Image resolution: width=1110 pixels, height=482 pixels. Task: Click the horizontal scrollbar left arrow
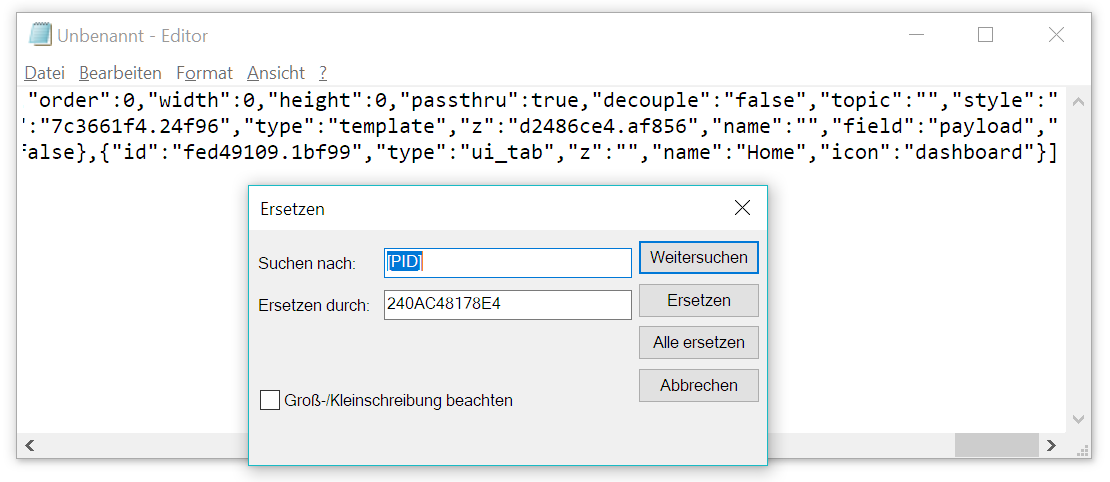(30, 445)
